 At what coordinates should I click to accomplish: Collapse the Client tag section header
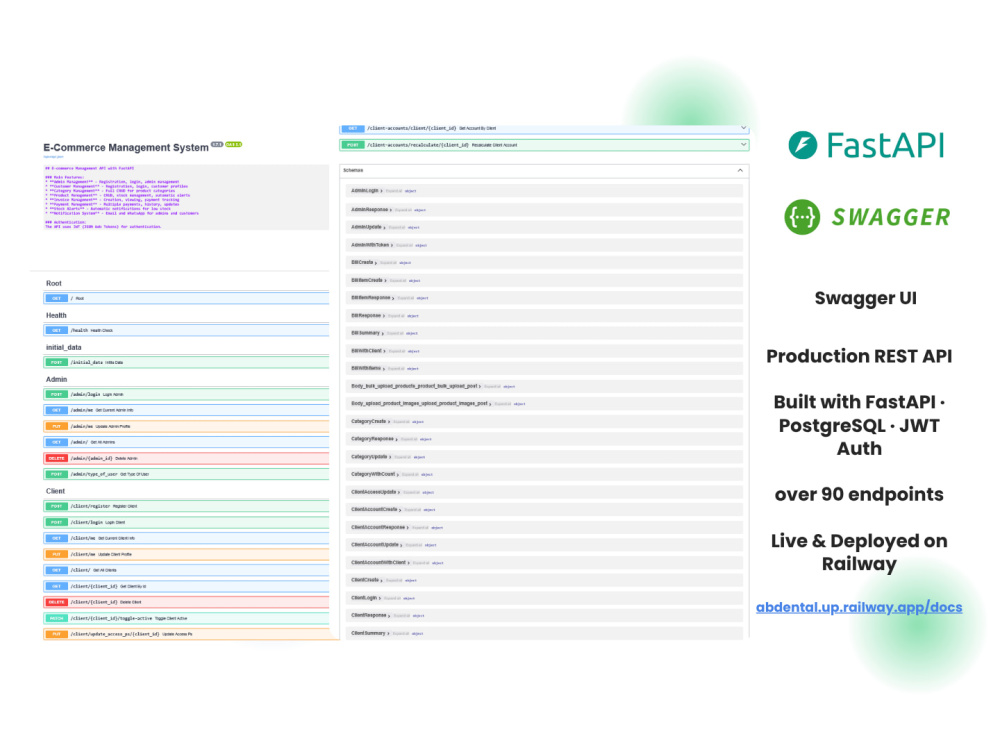[55, 491]
